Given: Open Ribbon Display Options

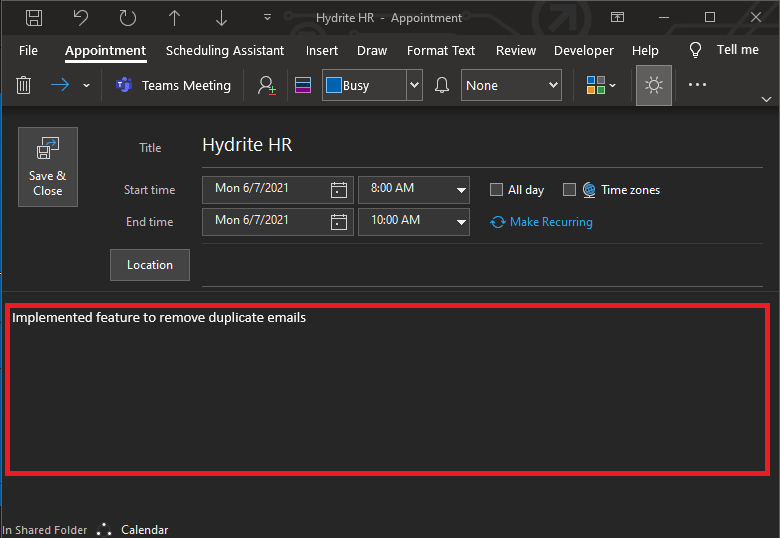Looking at the screenshot, I should pos(617,18).
